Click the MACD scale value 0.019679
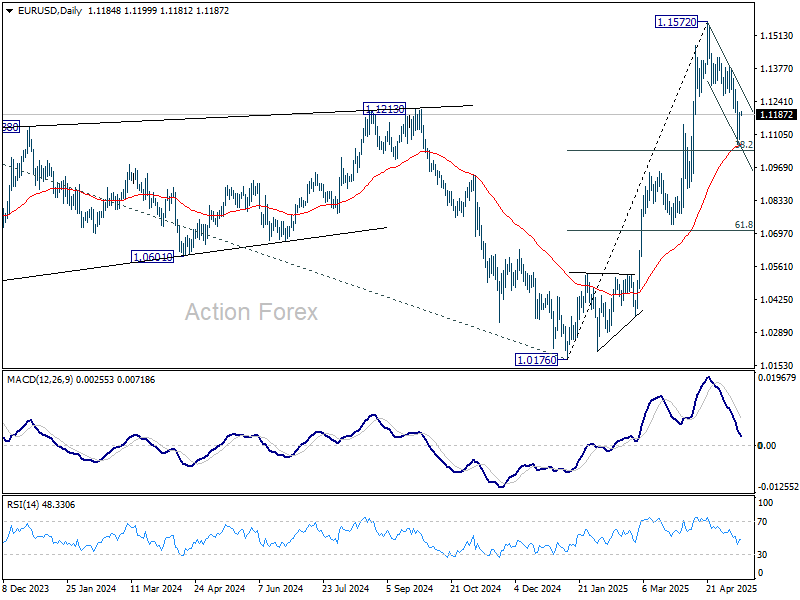800x600 pixels. tap(777, 378)
